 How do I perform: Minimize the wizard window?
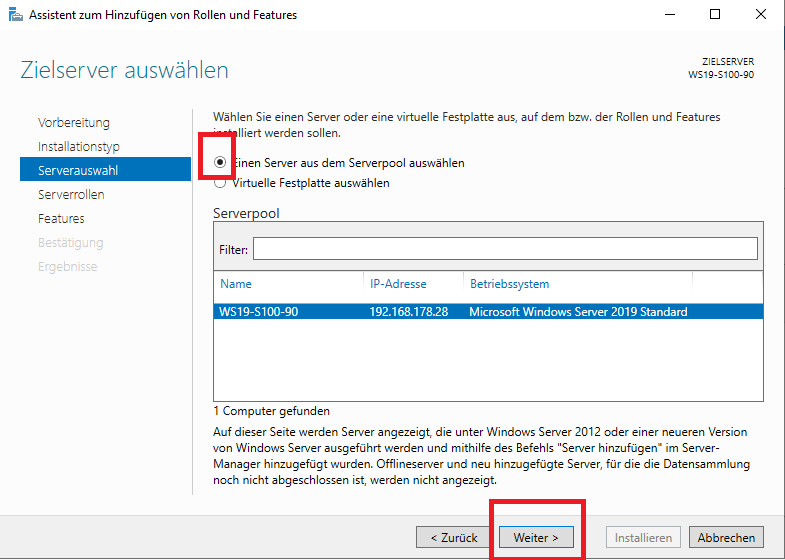point(669,15)
